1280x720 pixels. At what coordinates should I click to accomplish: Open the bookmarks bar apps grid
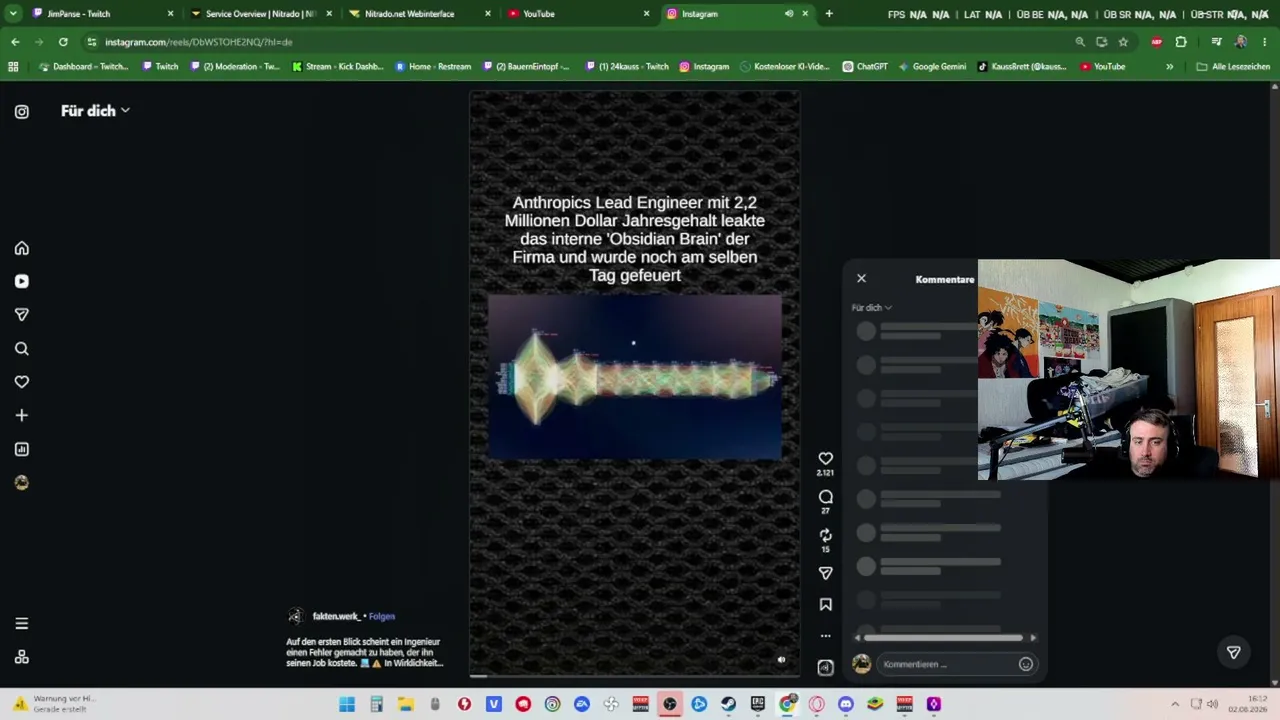click(13, 67)
